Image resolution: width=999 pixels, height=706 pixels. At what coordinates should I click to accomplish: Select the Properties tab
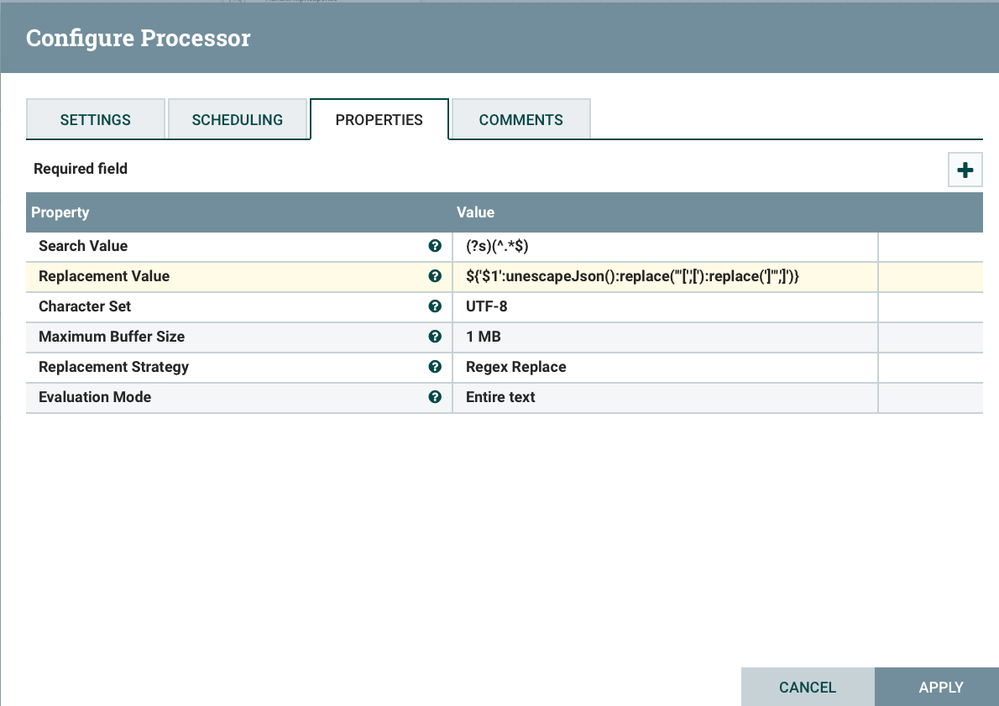coord(379,120)
